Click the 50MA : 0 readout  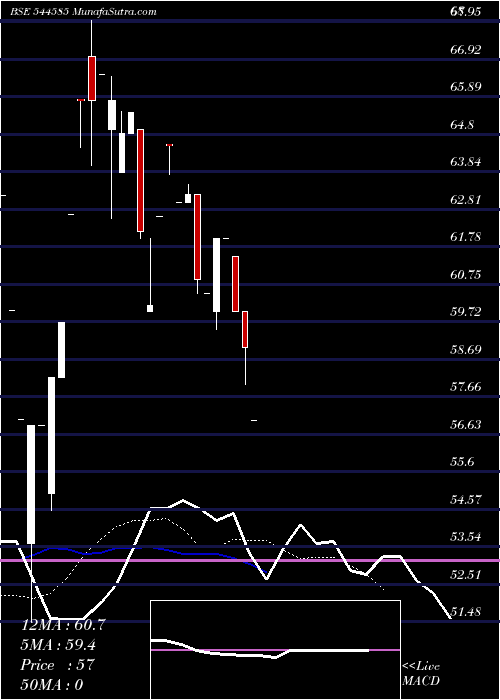coord(52,684)
